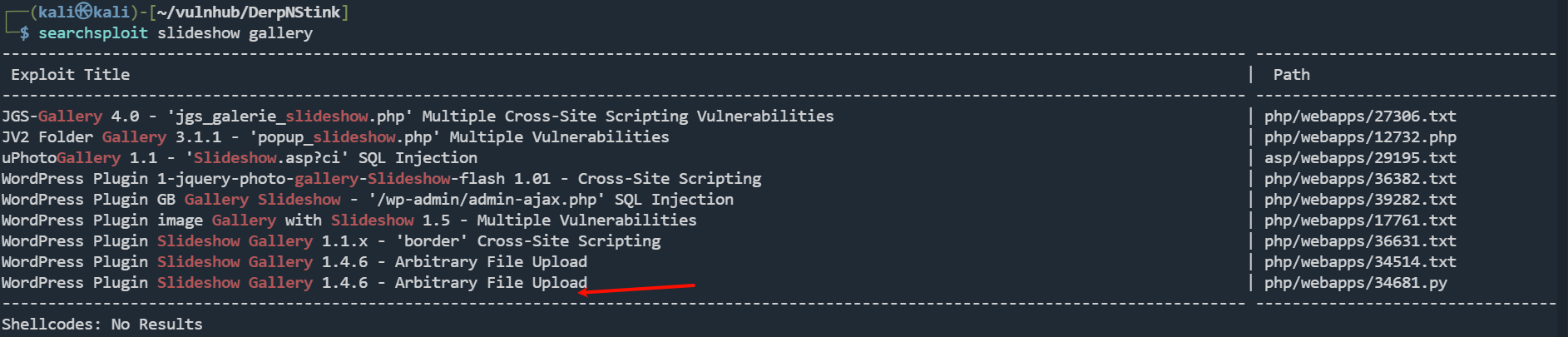Click path asp/webapps/29195.txt

(1360, 158)
